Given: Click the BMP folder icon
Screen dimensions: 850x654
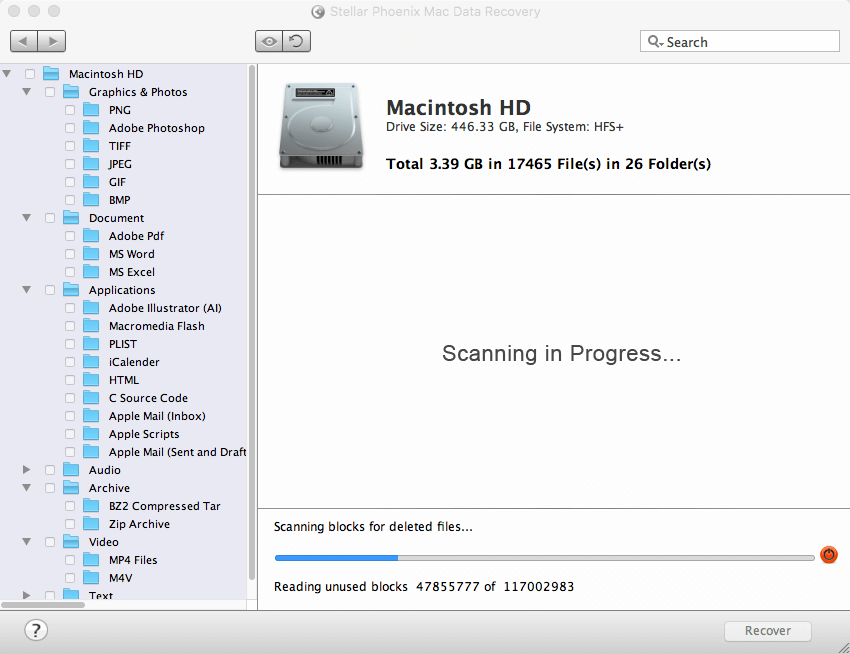Looking at the screenshot, I should [x=91, y=200].
